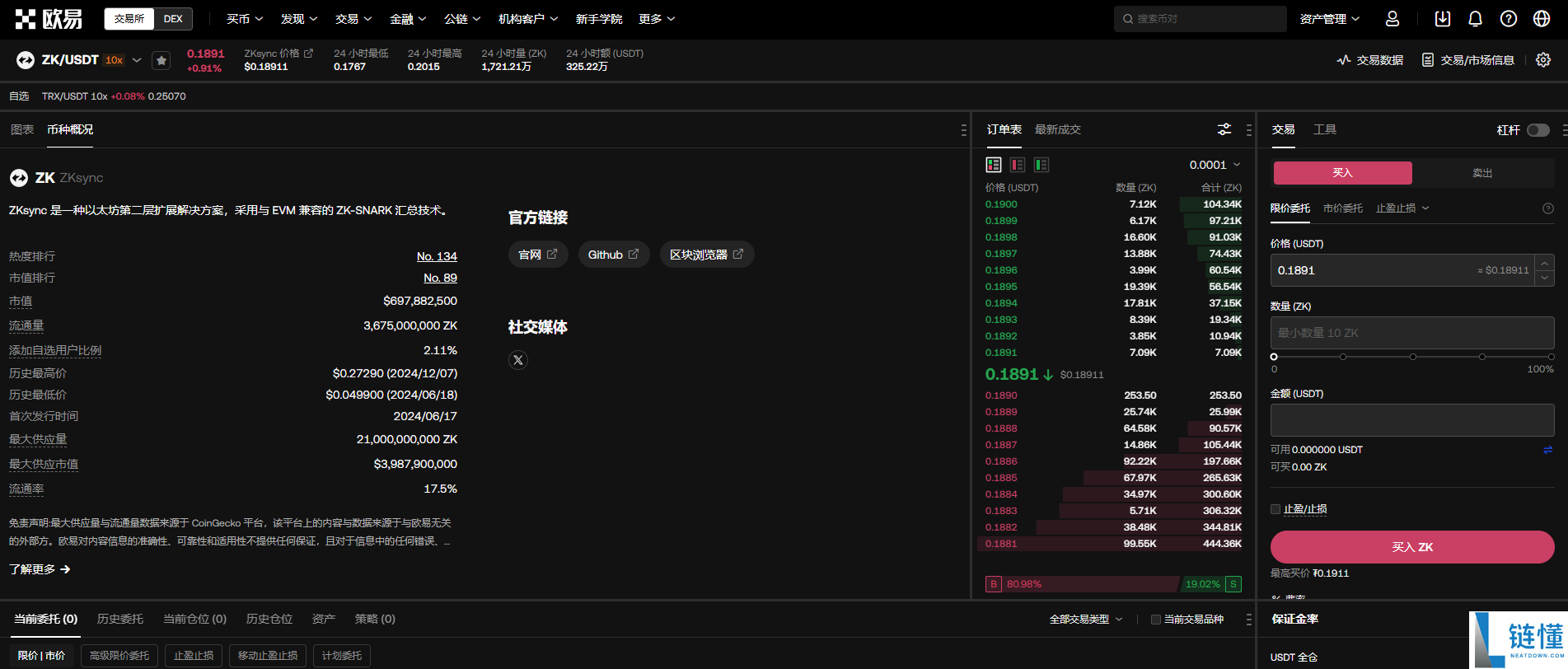Screen dimensions: 1568x669
Task: Open the 交易数据 trading data icon
Action: 1344,60
